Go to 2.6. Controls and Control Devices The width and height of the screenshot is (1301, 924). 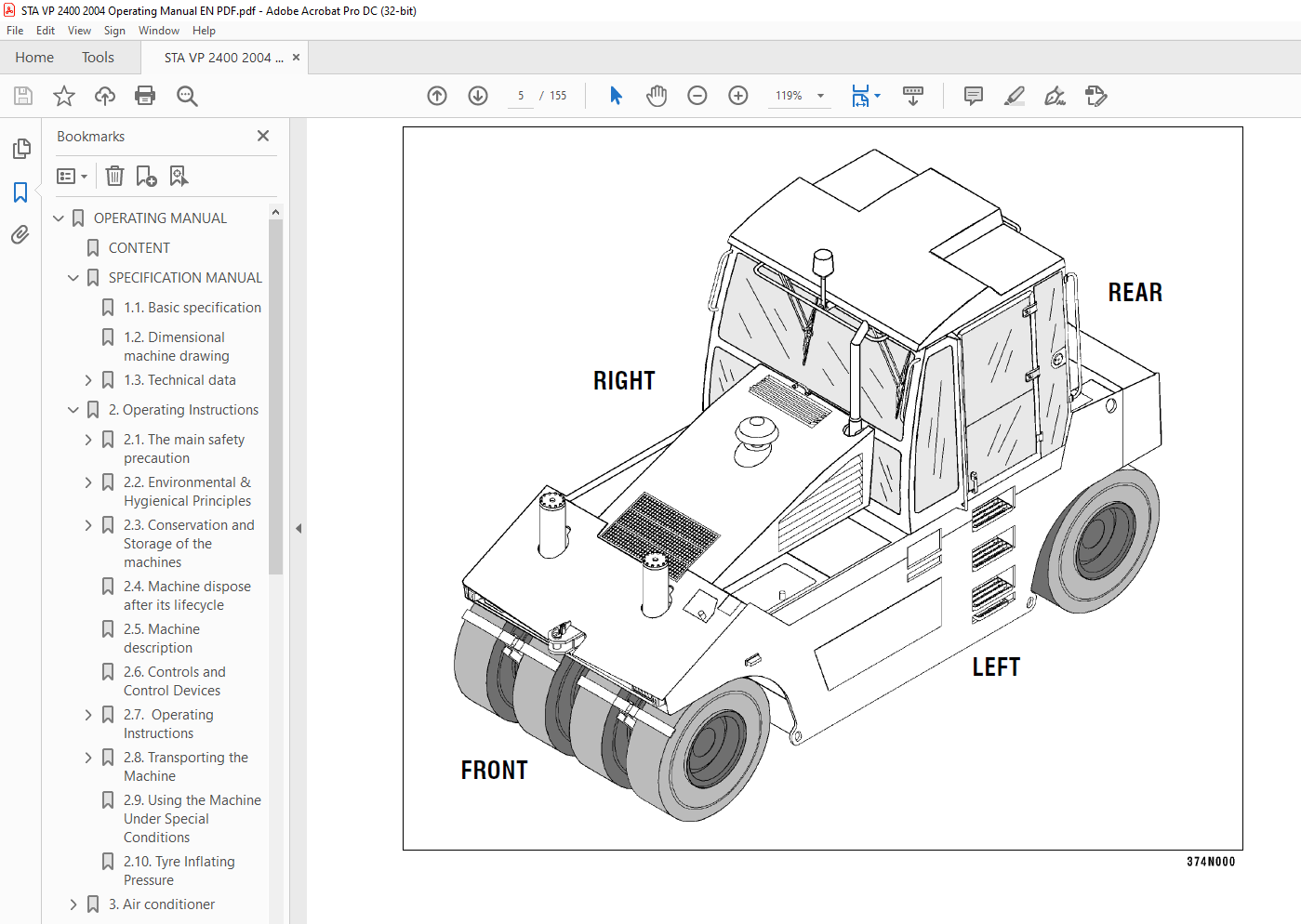click(x=175, y=681)
